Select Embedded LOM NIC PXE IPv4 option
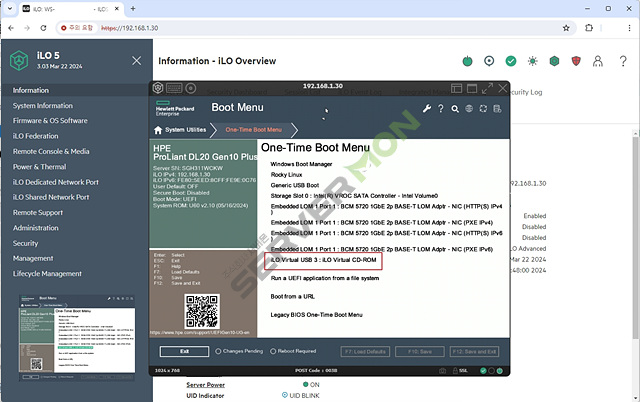Viewport: 640px width, 402px height. coord(382,223)
